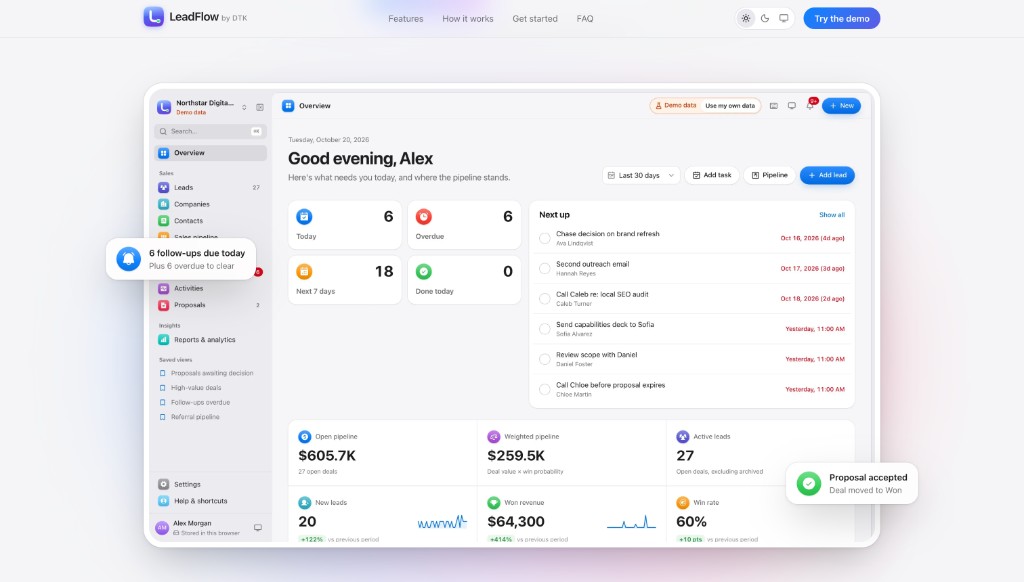Open Last 30 days dropdown
This screenshot has height=582, width=1024.
click(641, 175)
